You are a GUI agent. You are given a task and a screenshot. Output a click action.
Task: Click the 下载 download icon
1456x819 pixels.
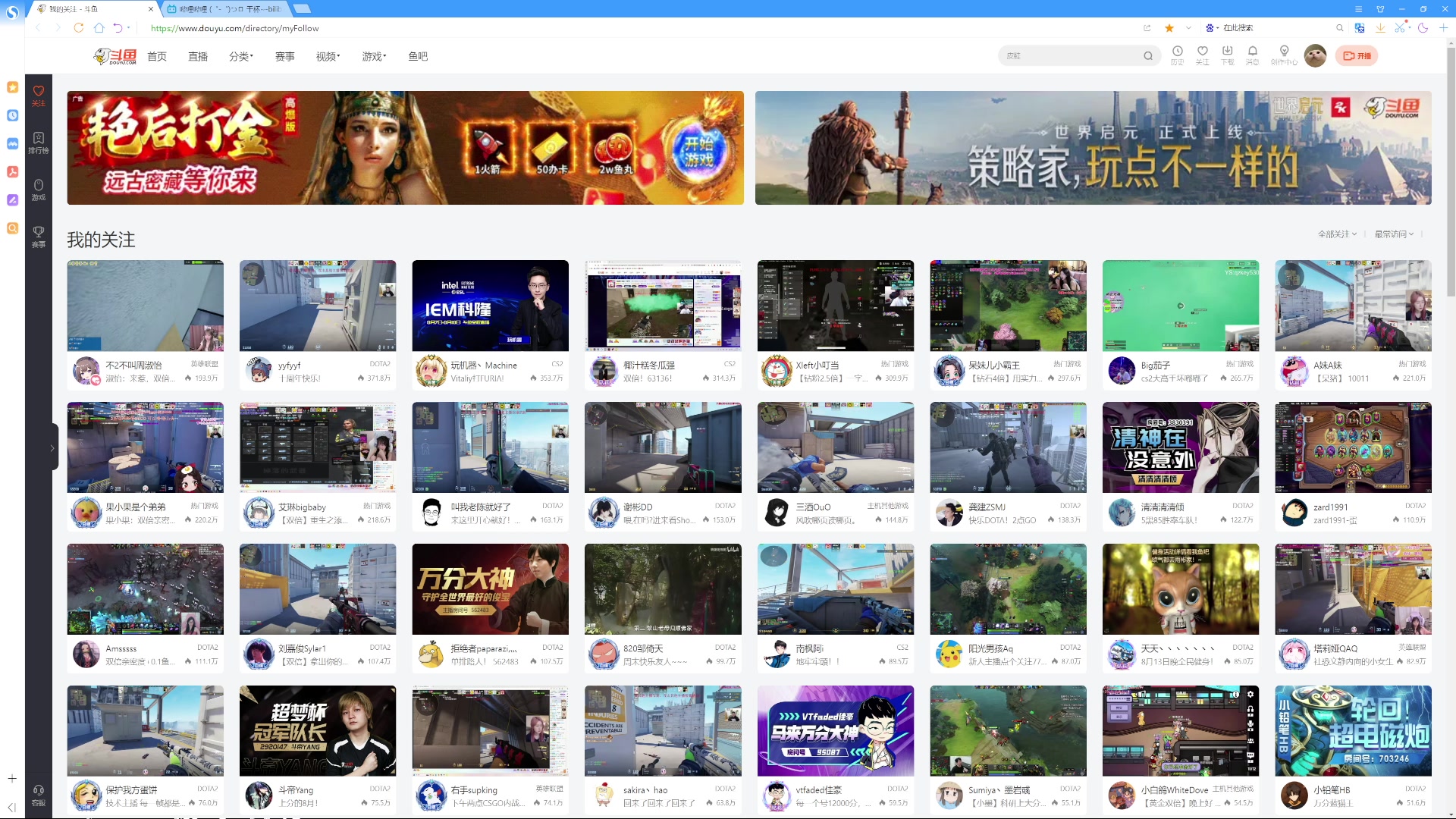click(x=1227, y=52)
